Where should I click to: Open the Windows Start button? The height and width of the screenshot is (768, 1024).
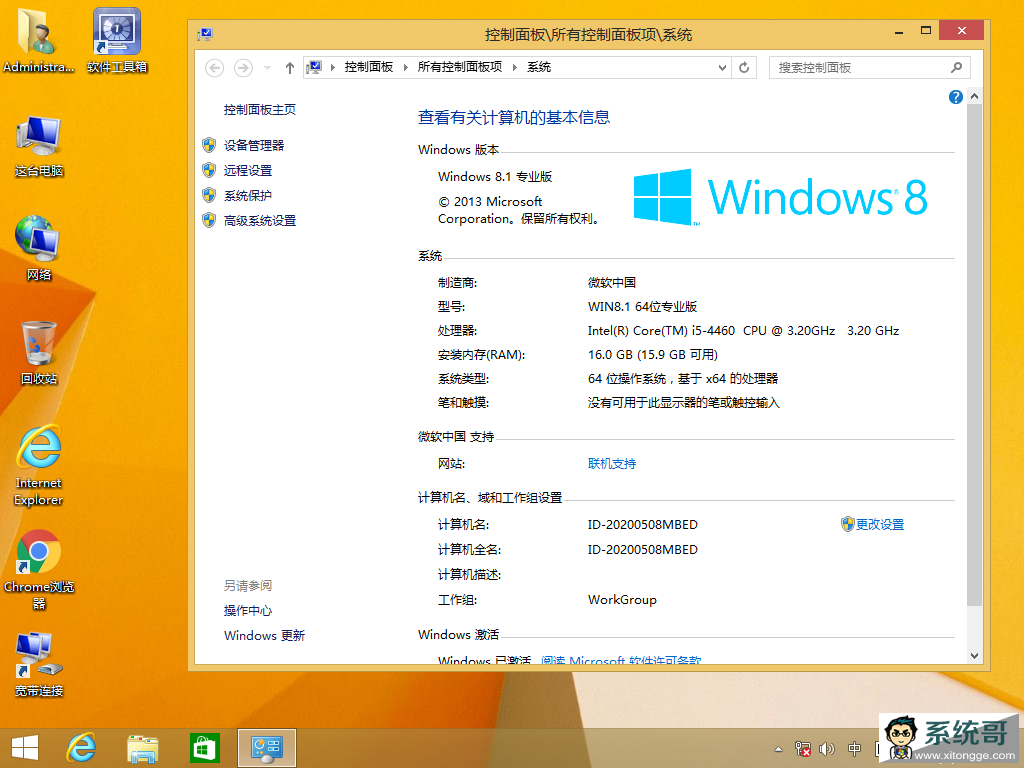(x=25, y=748)
